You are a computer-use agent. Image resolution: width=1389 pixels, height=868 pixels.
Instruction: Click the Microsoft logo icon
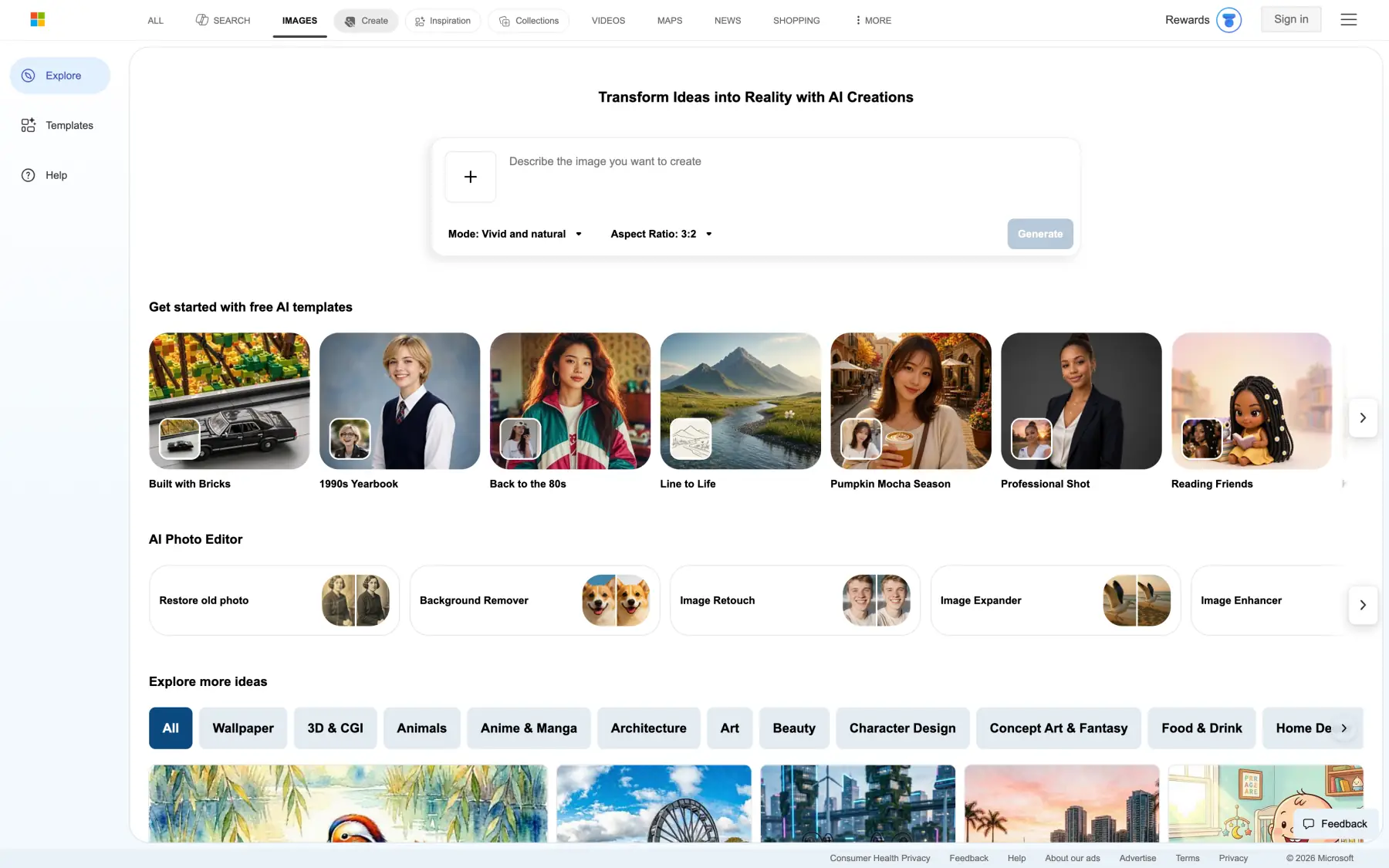click(x=37, y=19)
